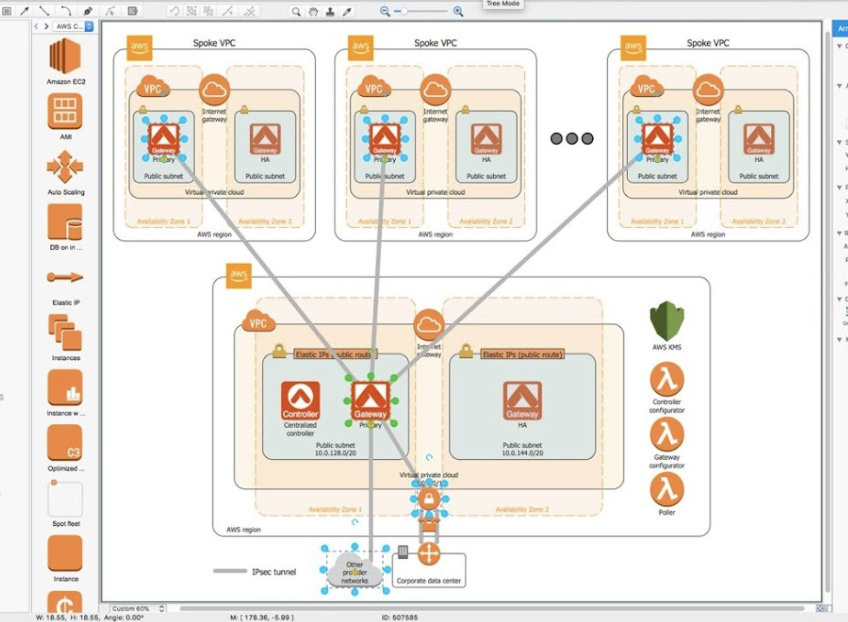The width and height of the screenshot is (848, 622).
Task: Select the Poller lambda icon
Action: pyautogui.click(x=667, y=489)
